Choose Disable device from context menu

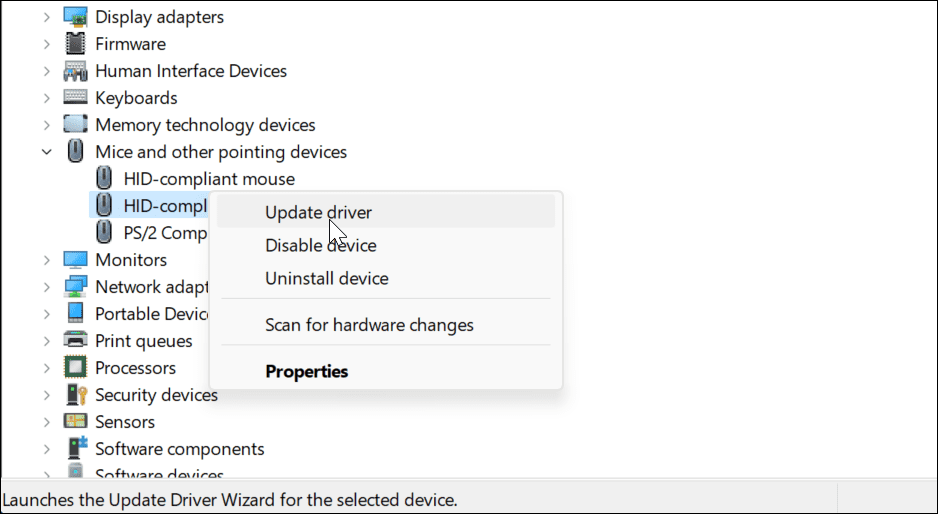(x=320, y=245)
